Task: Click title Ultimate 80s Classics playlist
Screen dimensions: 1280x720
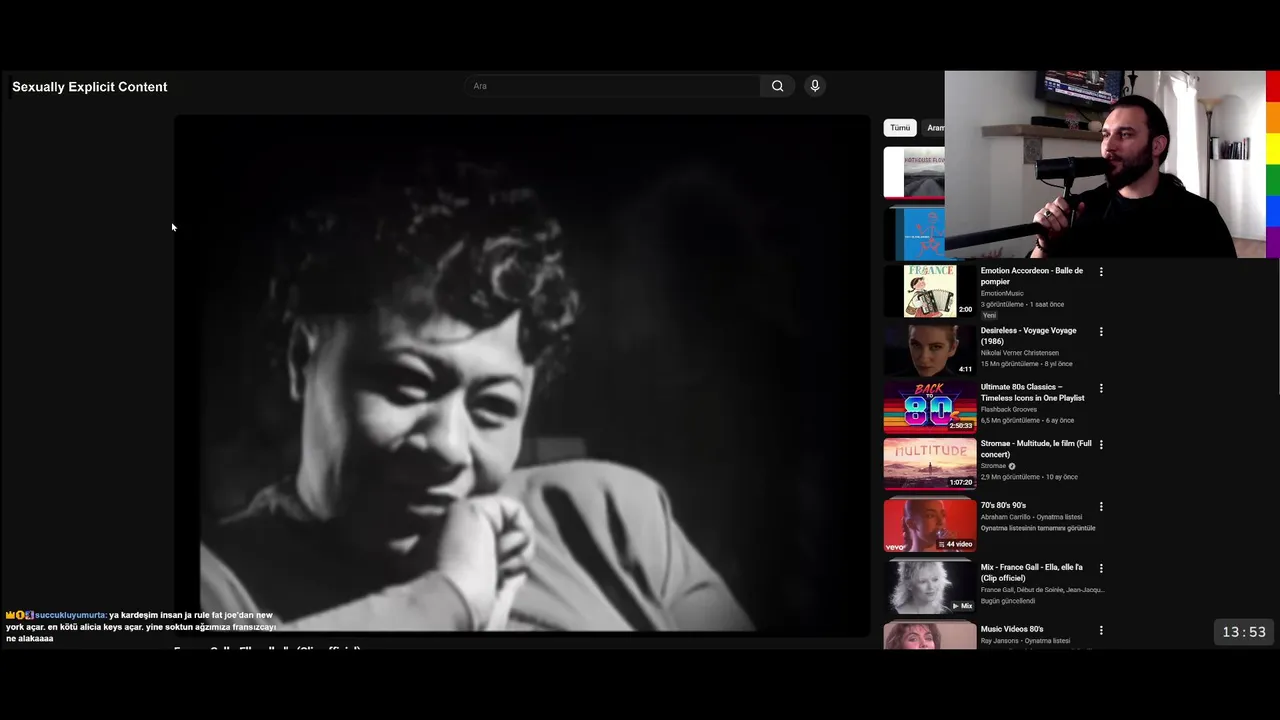Action: [x=1033, y=392]
